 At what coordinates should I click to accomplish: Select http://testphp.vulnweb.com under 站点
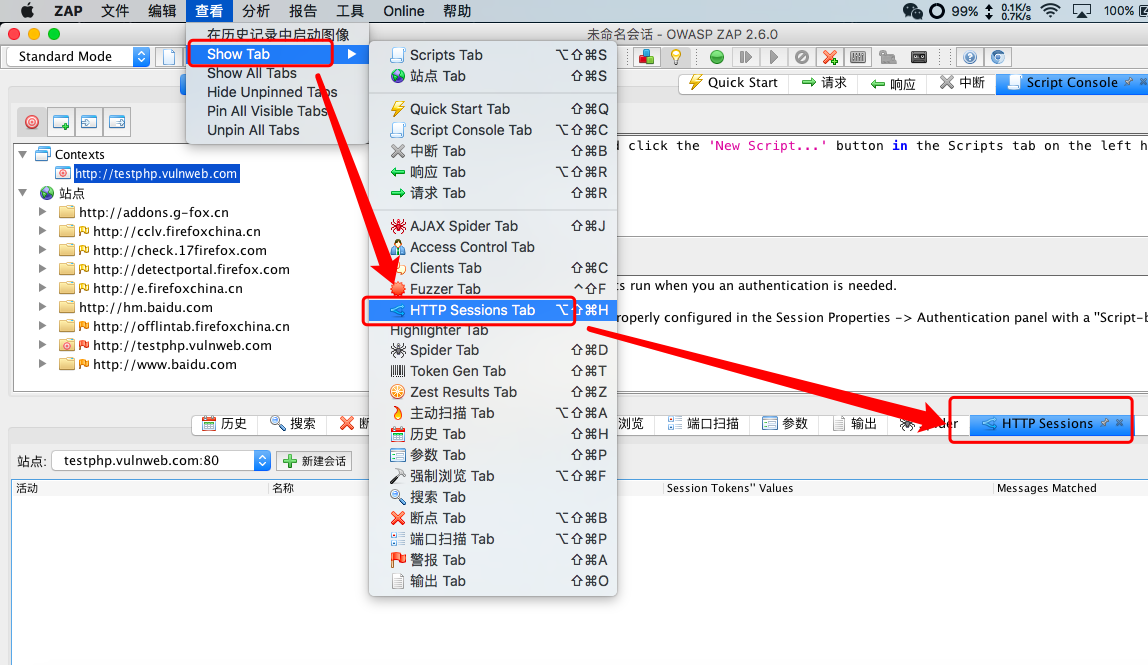click(182, 345)
